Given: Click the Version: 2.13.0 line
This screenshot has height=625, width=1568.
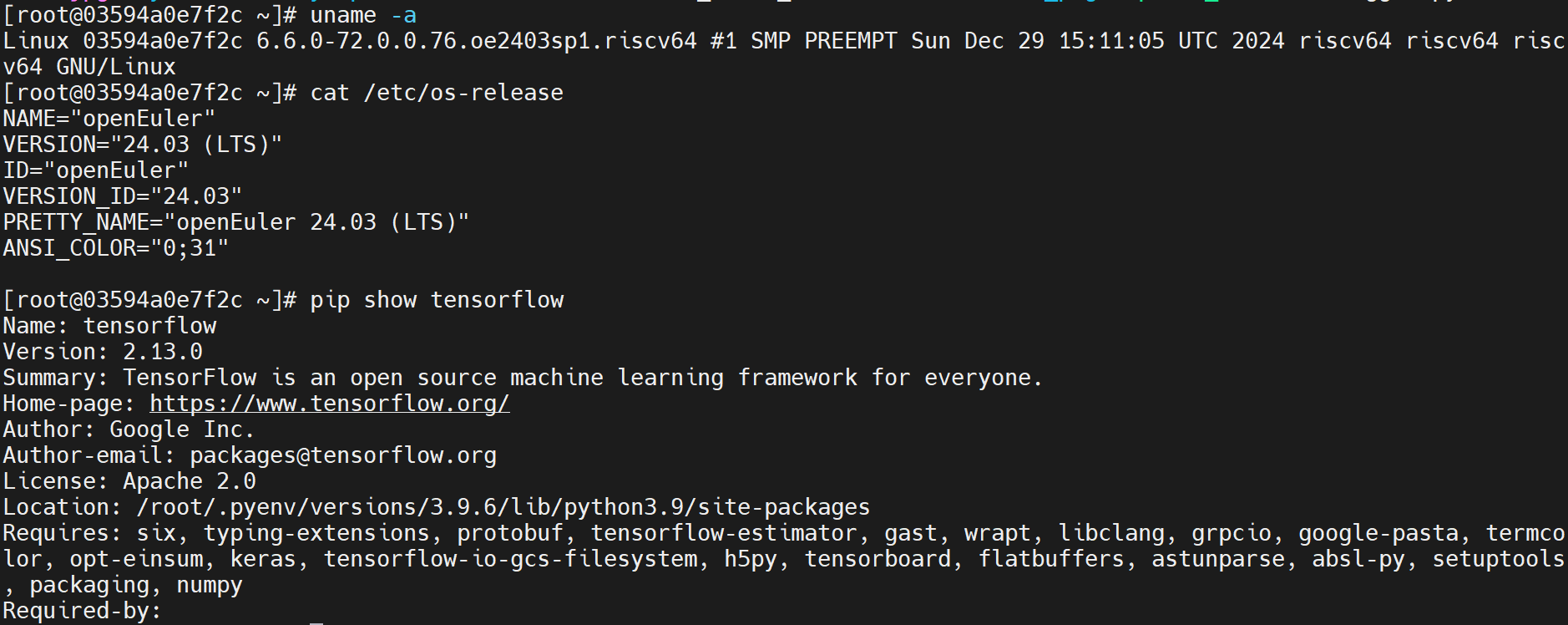Looking at the screenshot, I should 103,352.
